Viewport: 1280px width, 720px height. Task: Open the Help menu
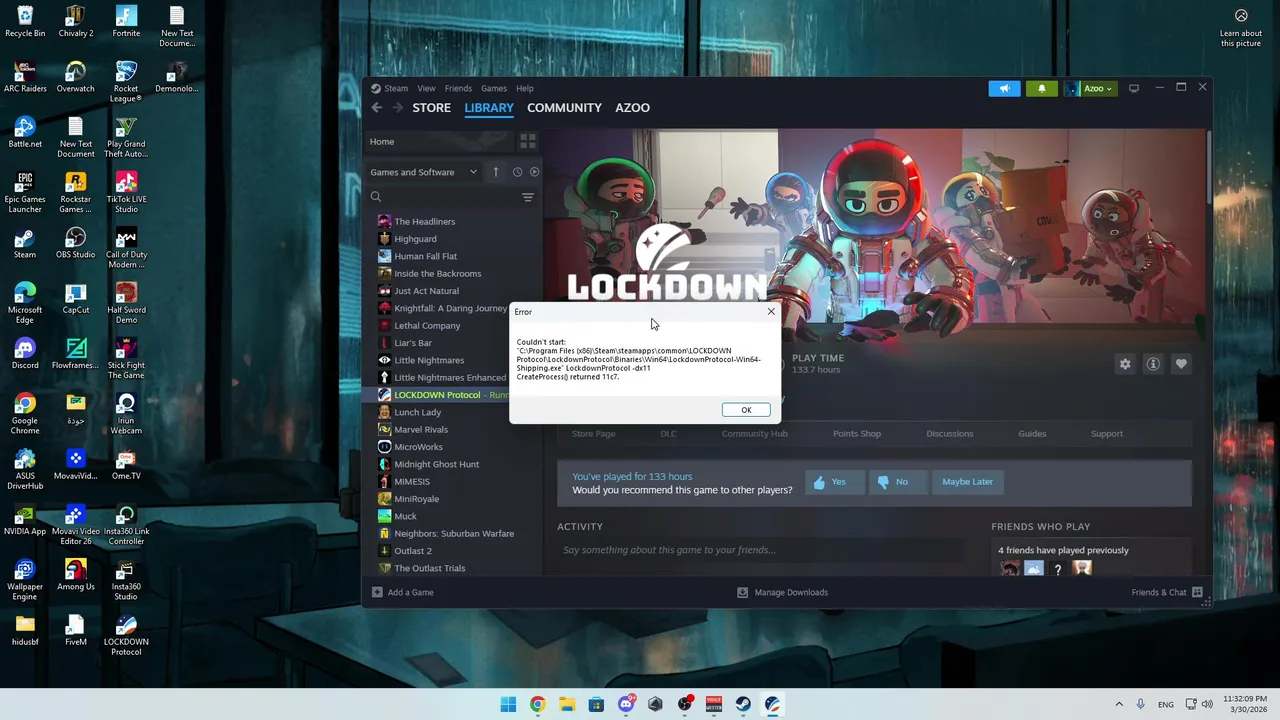(525, 88)
